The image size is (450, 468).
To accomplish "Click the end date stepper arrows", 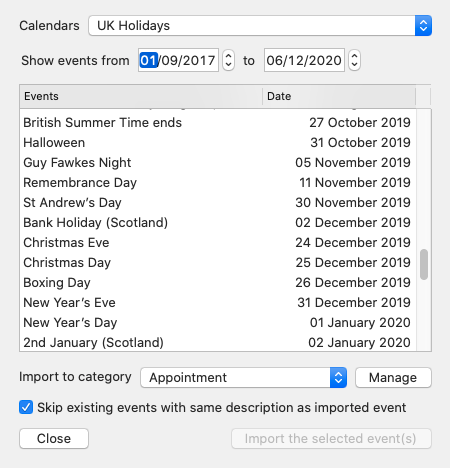I will point(354,60).
